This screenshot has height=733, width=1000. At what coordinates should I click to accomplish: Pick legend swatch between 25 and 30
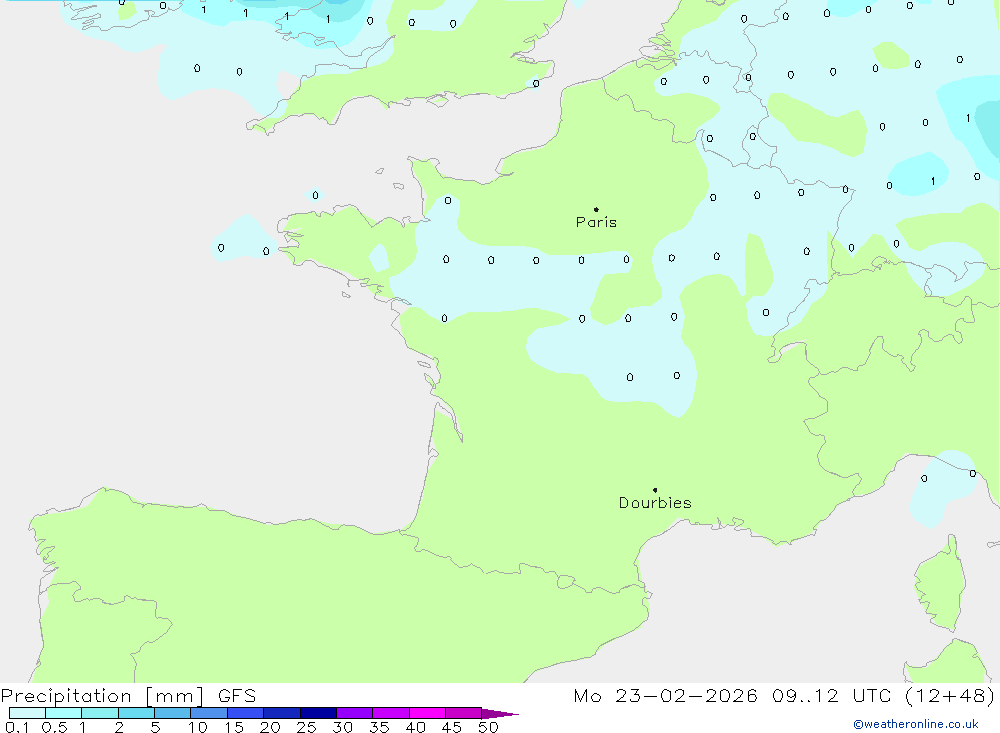pyautogui.click(x=318, y=713)
